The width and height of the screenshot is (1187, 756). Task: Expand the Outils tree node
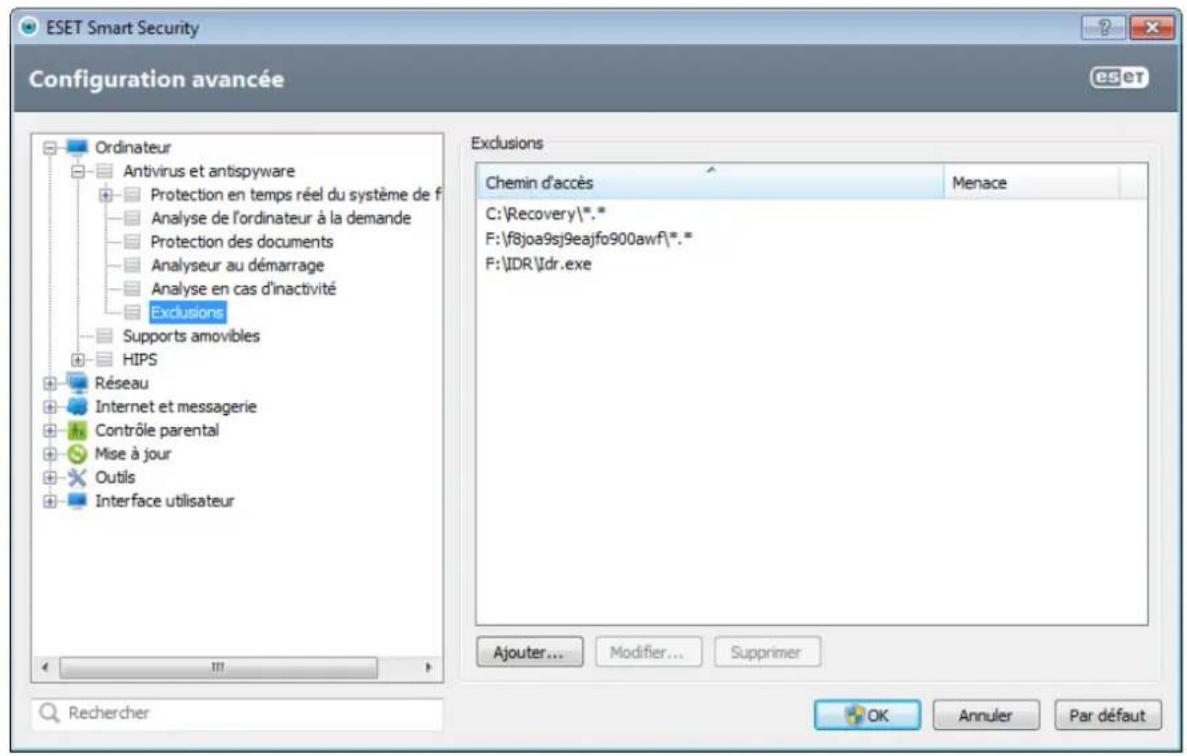tap(50, 477)
